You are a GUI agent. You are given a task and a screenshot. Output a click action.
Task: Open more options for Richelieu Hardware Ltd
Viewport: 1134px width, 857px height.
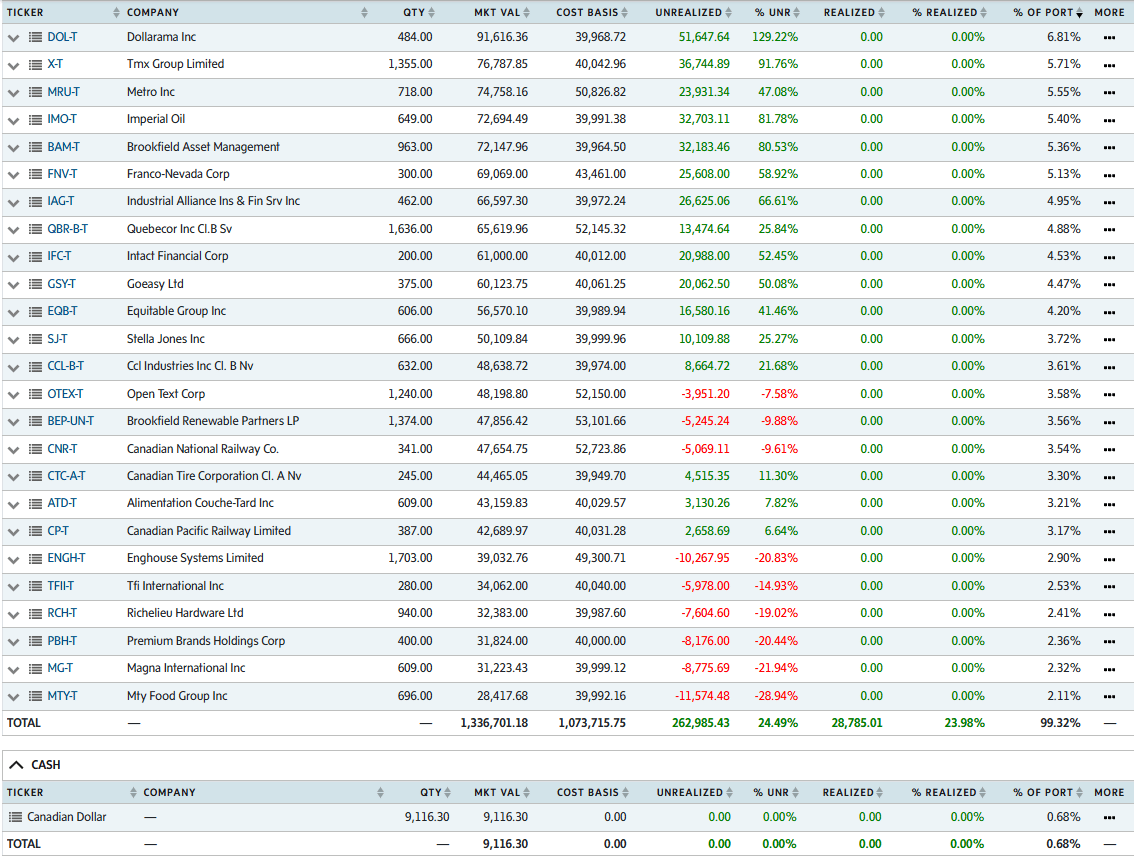(1109, 615)
